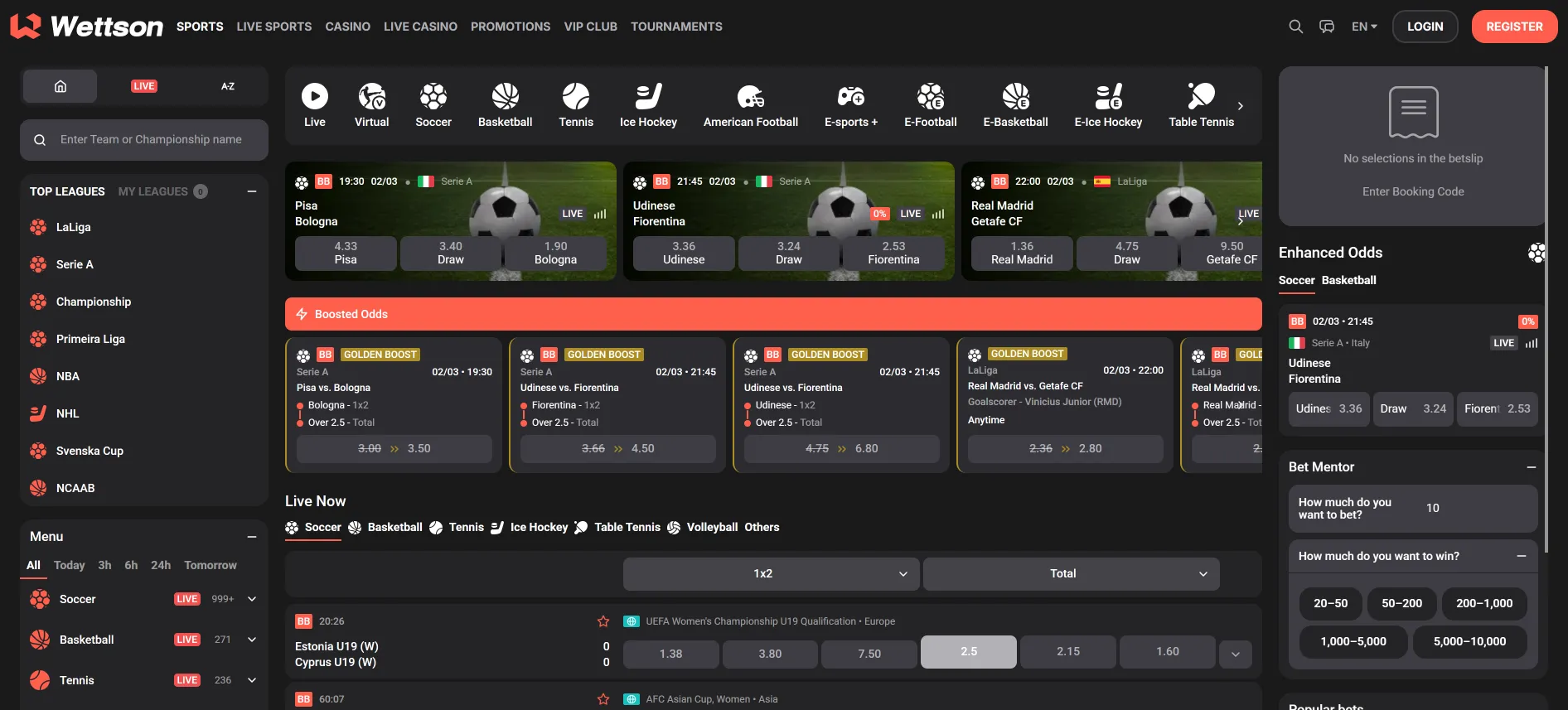Open stats icon on Pisa Bologna card
1568x710 pixels.
[x=600, y=214]
